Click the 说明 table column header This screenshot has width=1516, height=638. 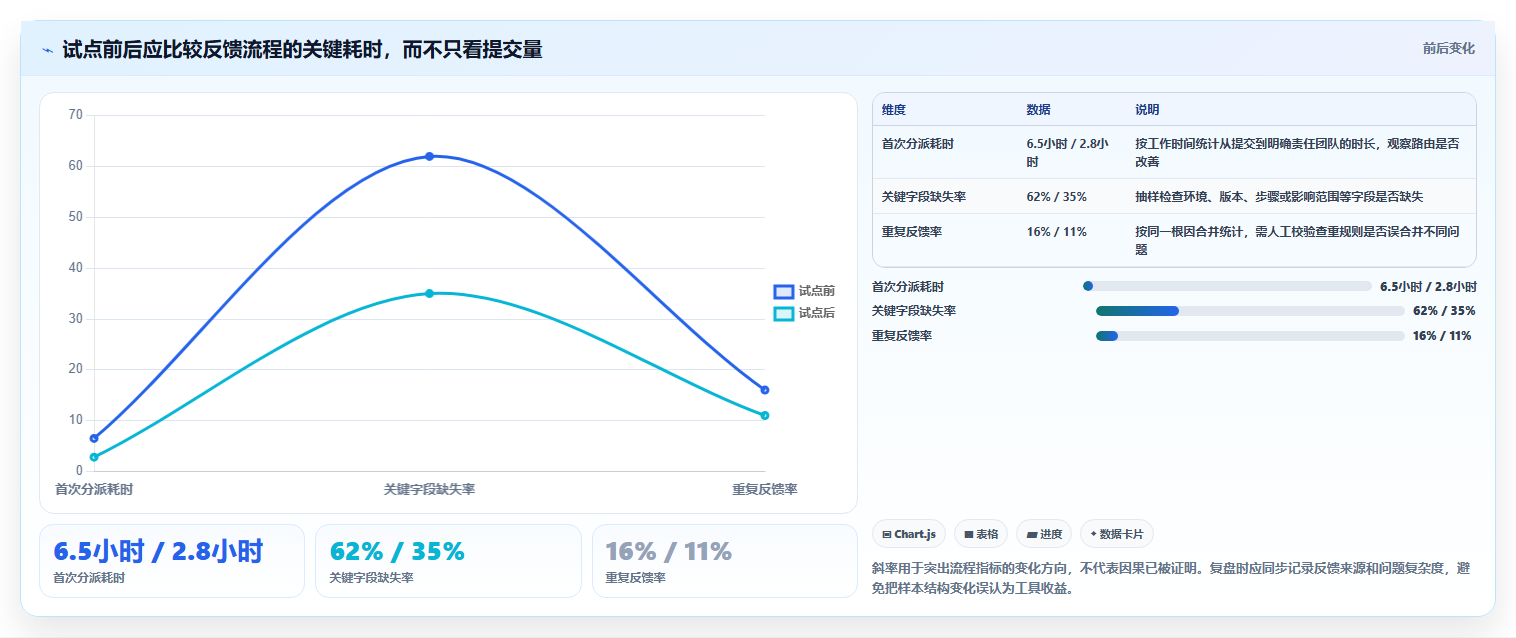pos(1147,110)
